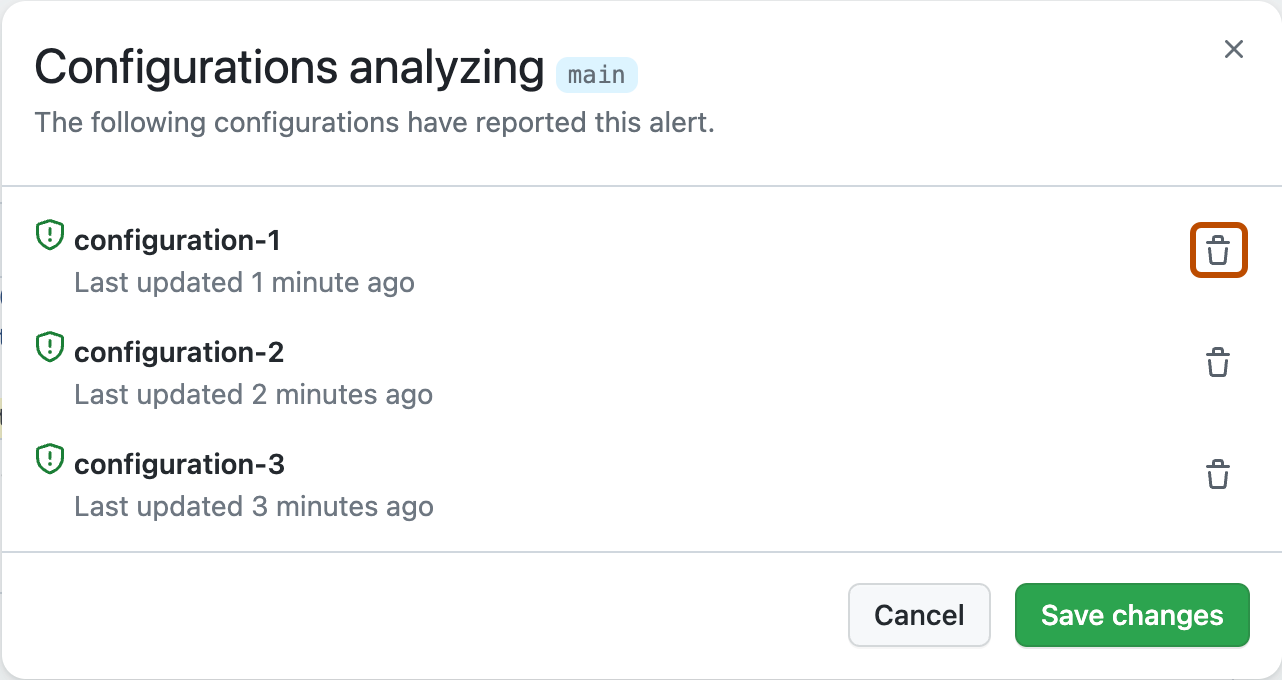Click the trash icon for configuration-3
Viewport: 1282px width, 680px height.
pos(1218,474)
